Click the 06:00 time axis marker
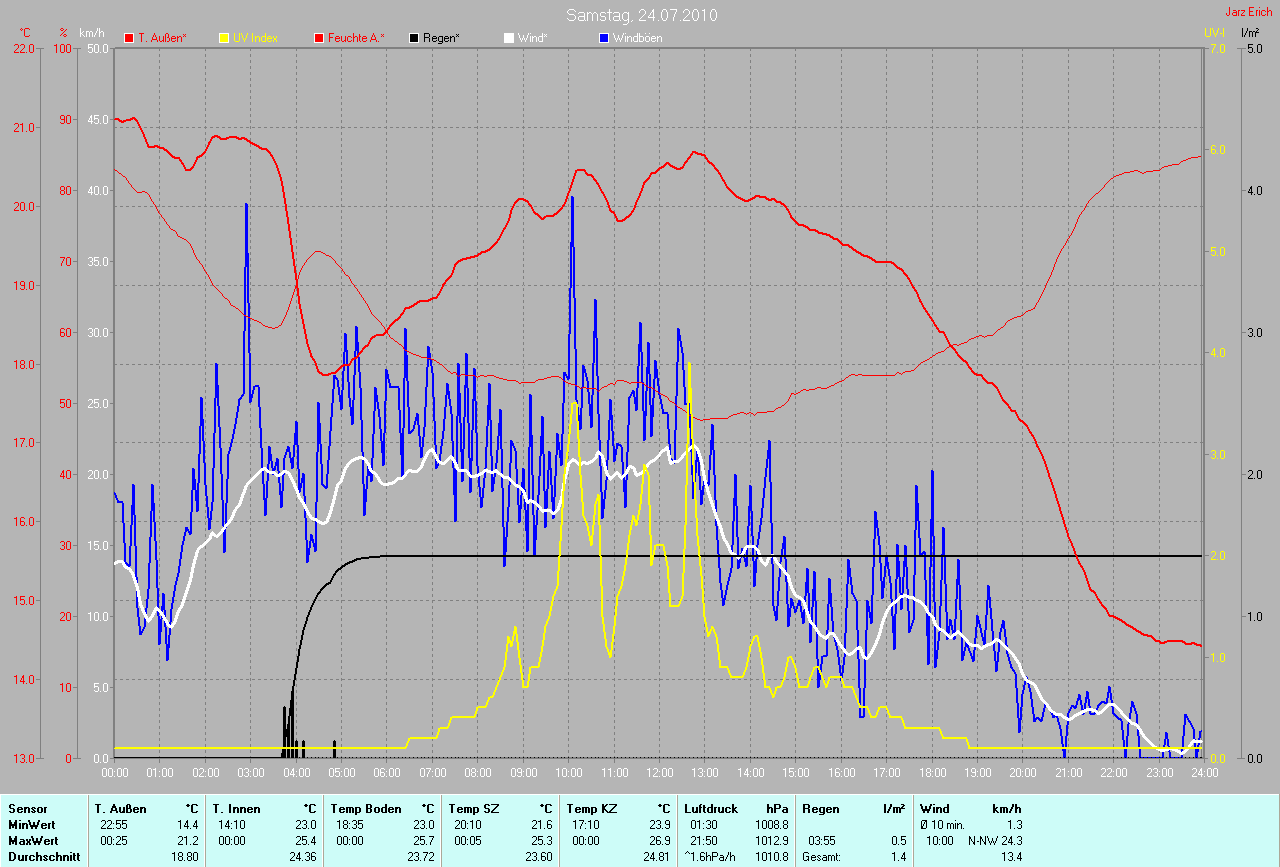 [387, 773]
